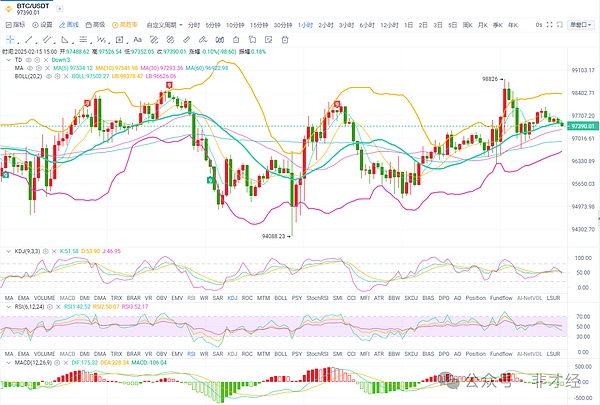Open settings gear for MA indicator
The image size is (600, 405).
click(39, 68)
